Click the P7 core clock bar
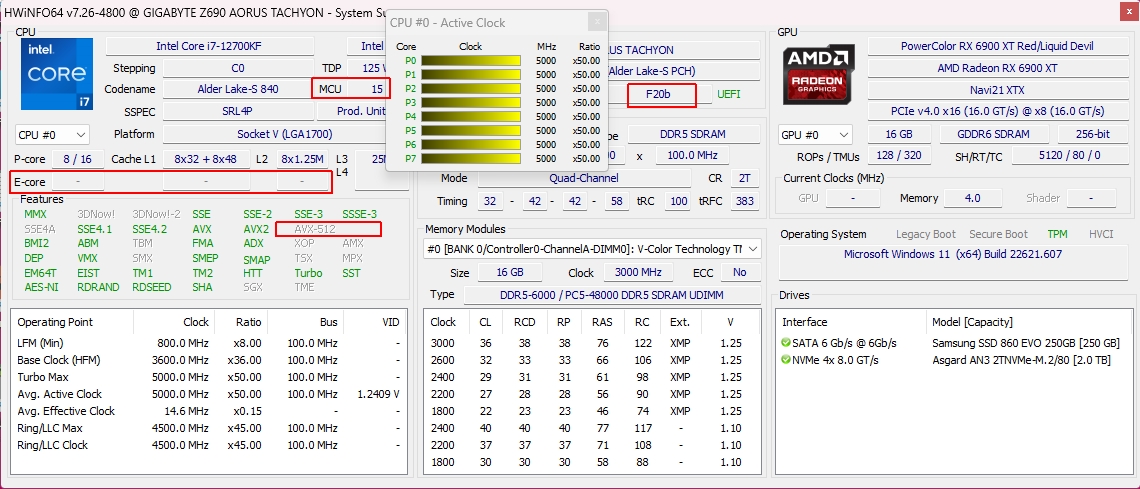The height and width of the screenshot is (489, 1140). click(x=471, y=158)
